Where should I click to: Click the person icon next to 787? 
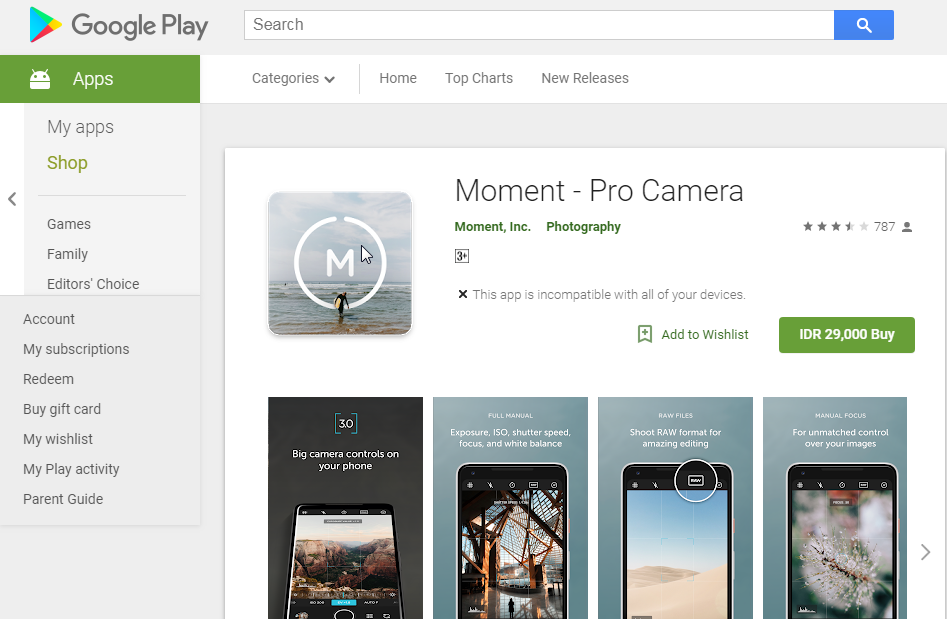coord(907,227)
